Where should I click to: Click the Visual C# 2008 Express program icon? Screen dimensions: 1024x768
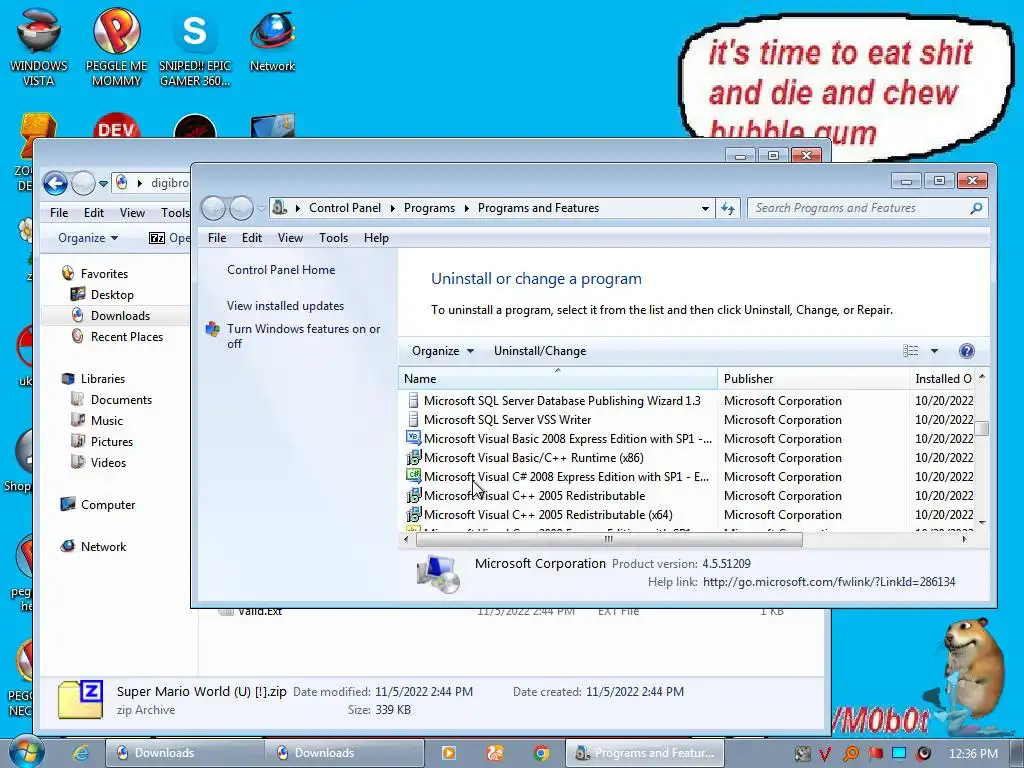[413, 476]
